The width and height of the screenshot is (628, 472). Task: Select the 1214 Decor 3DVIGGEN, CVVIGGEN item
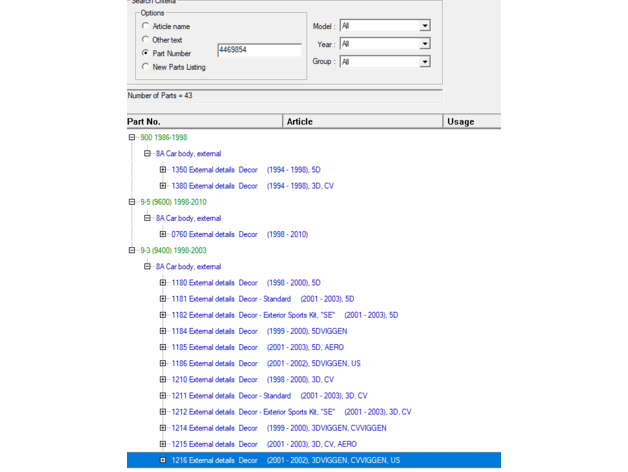click(x=278, y=428)
